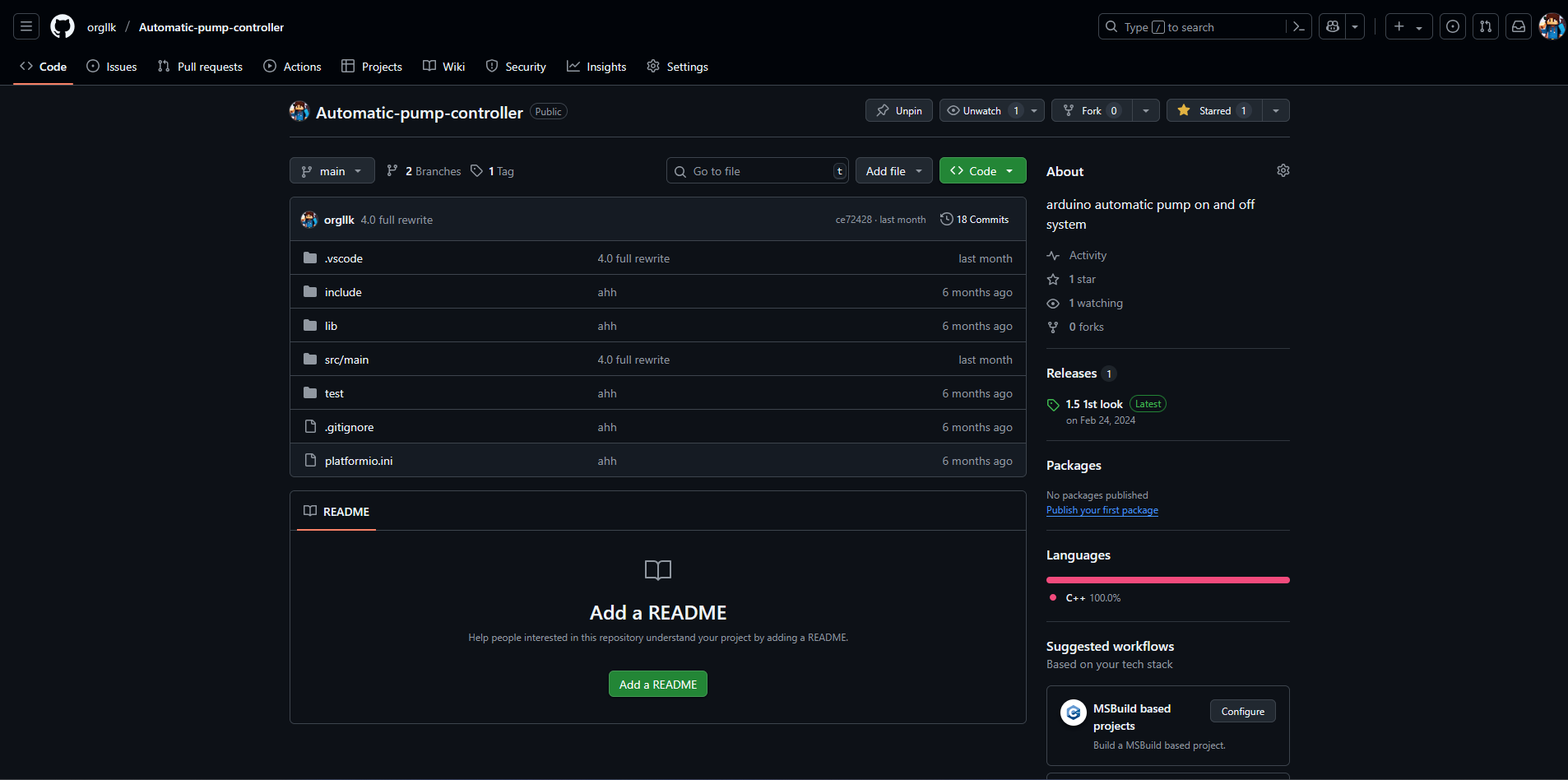Open repository Activity link
The width and height of the screenshot is (1568, 780).
click(1077, 255)
